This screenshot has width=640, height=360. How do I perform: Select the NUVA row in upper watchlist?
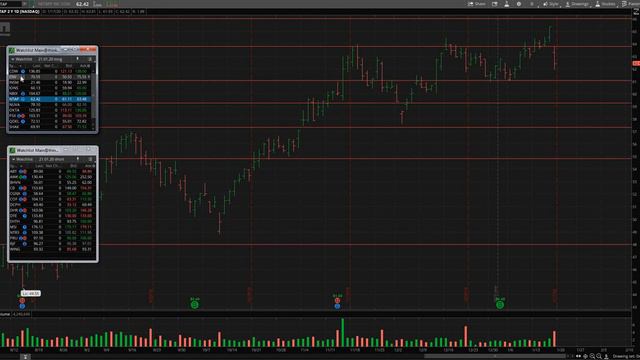[x=50, y=105]
